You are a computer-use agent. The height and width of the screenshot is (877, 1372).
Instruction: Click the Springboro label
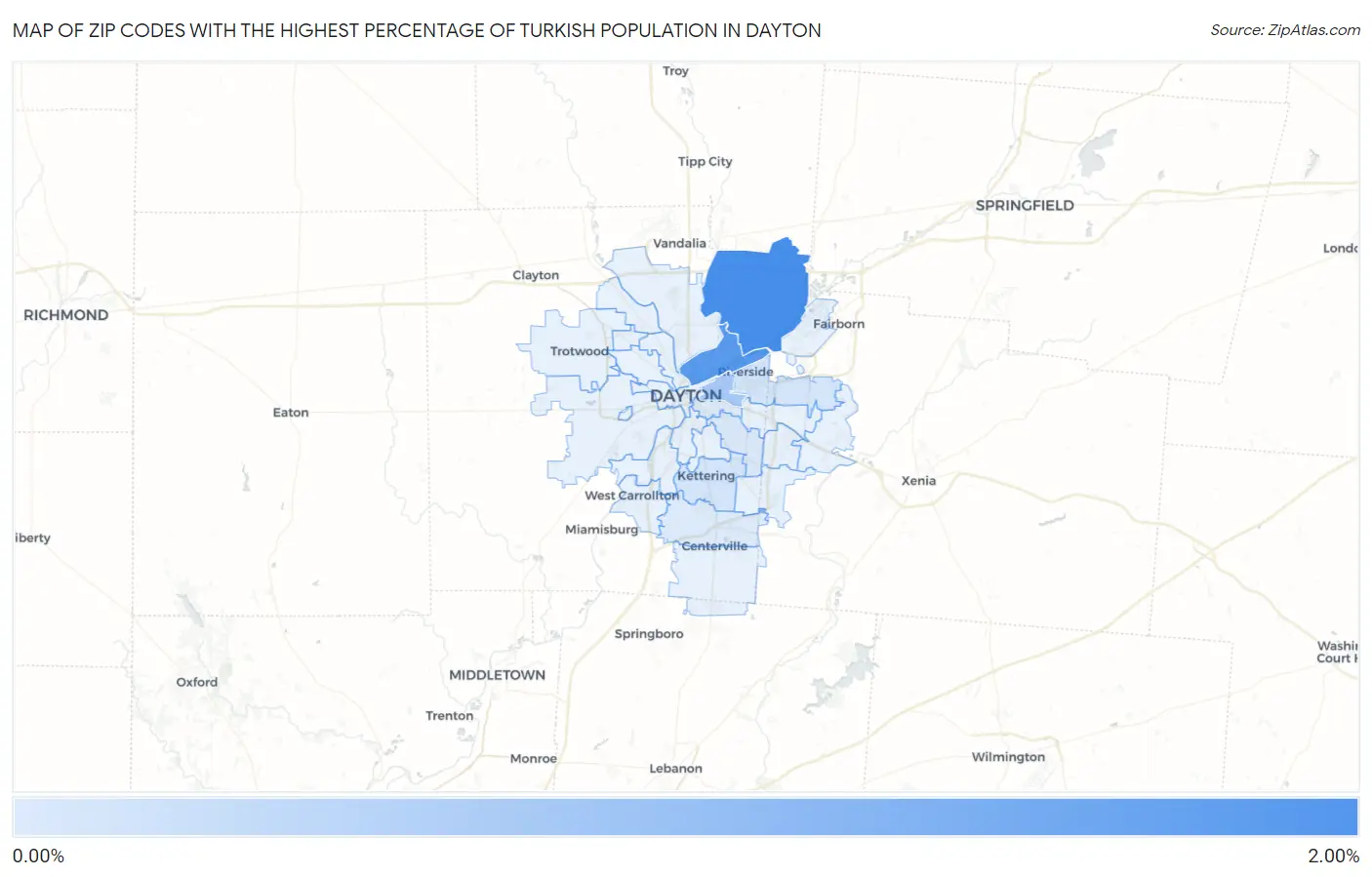click(649, 634)
